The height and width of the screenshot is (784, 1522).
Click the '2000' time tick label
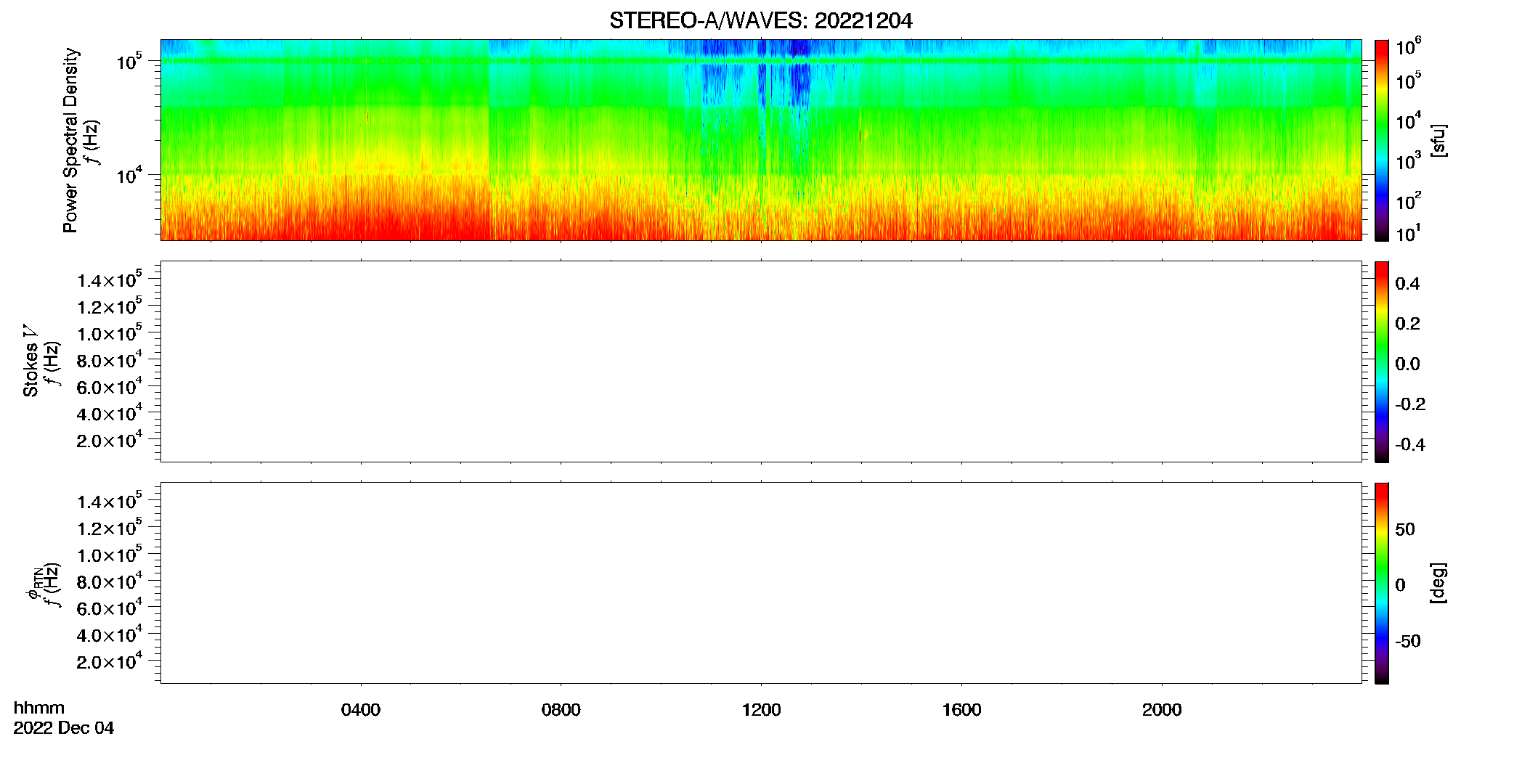click(1162, 710)
